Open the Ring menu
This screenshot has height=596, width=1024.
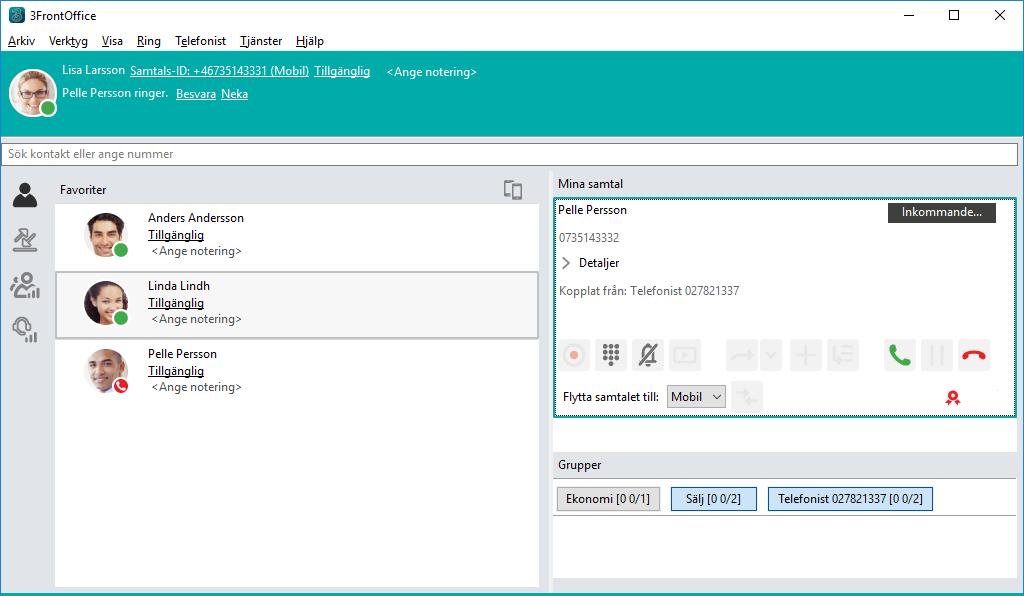(149, 41)
